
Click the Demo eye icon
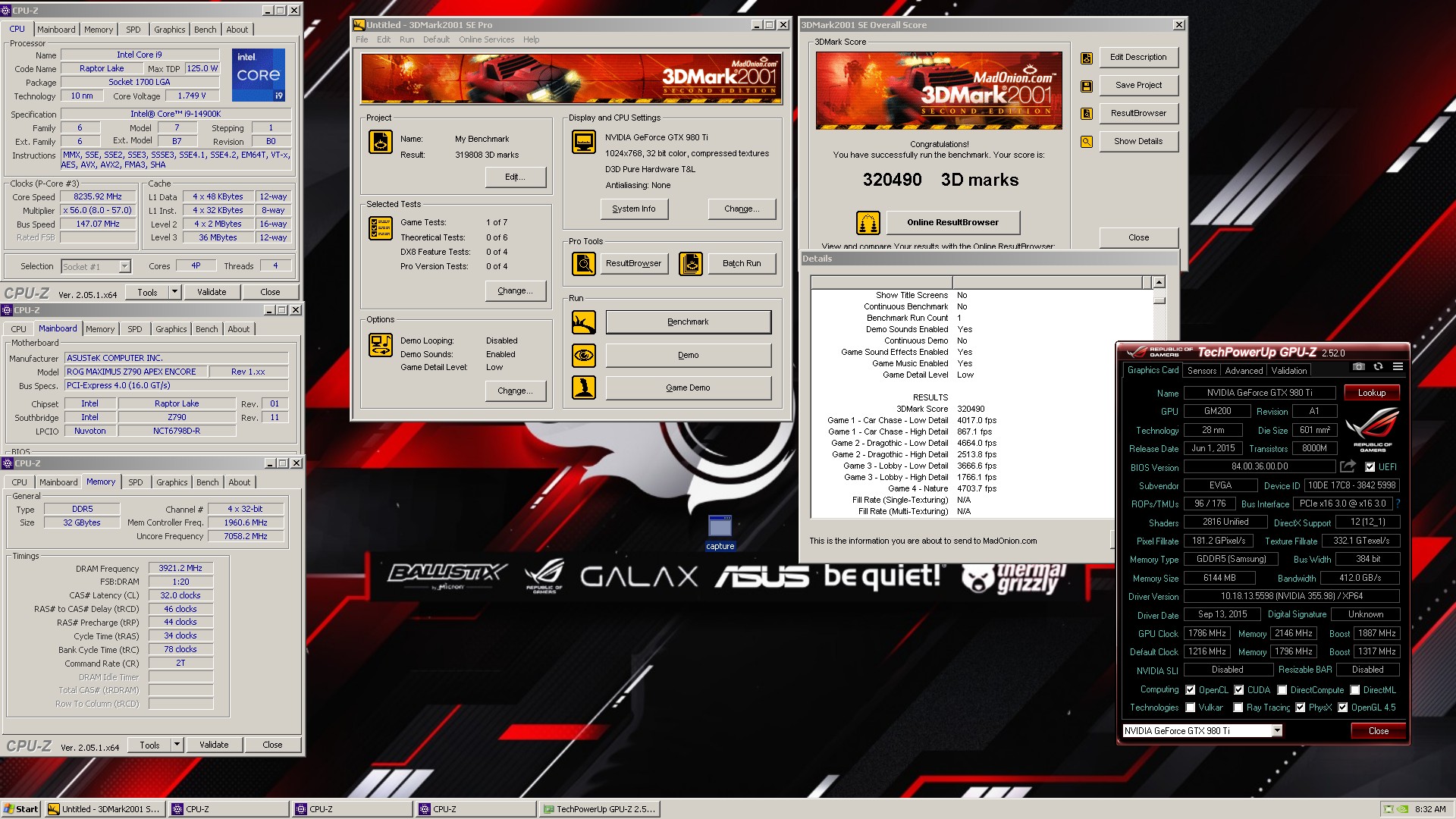(x=584, y=355)
